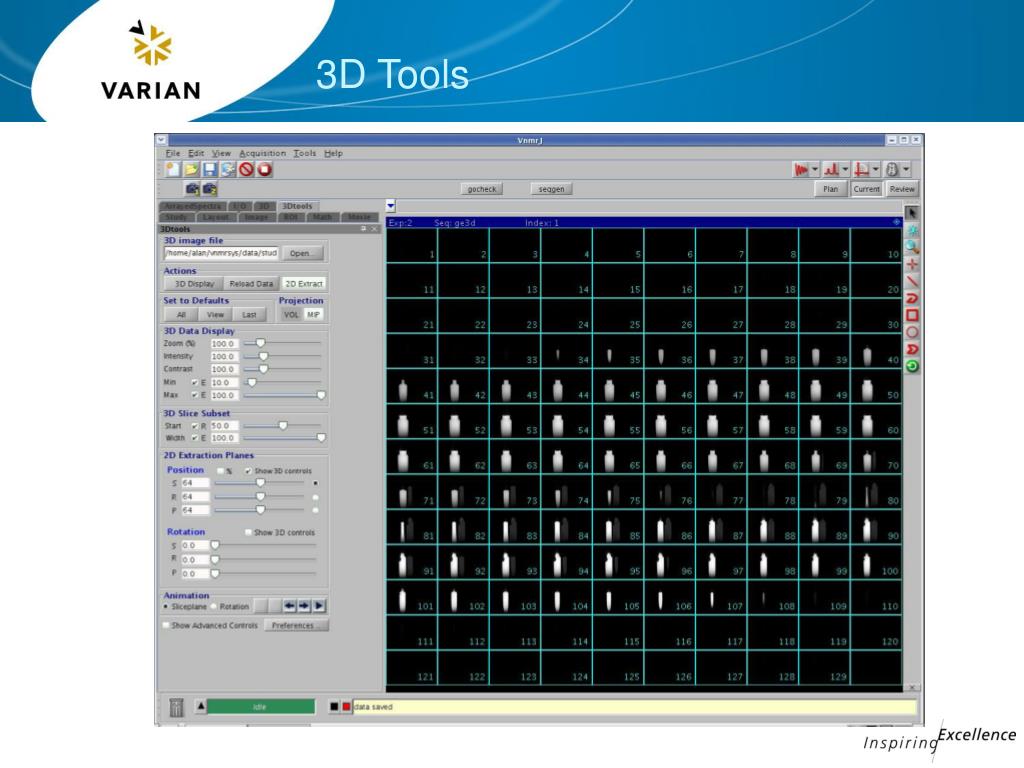
Task: Toggle the Position percent checkbox
Action: pyautogui.click(x=221, y=471)
